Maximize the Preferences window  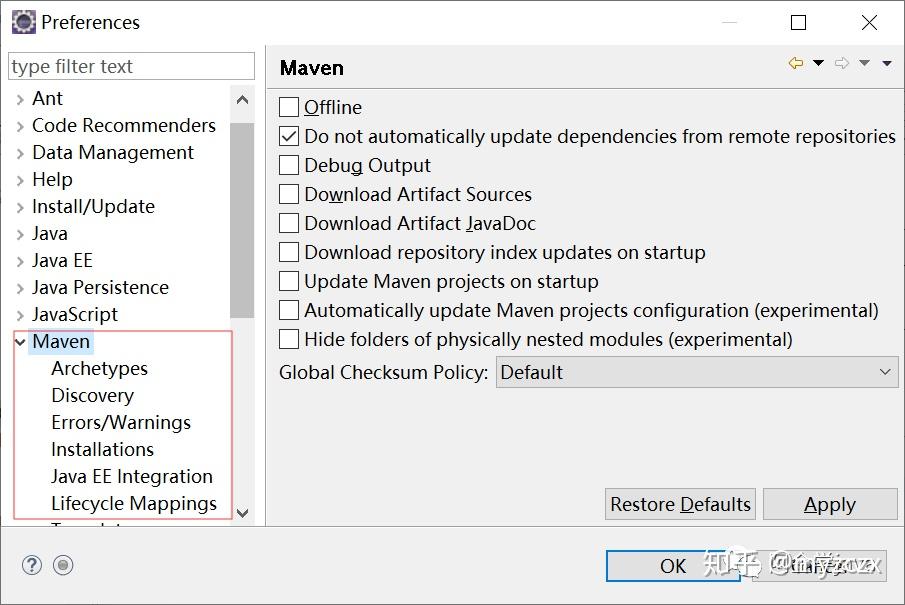point(798,22)
